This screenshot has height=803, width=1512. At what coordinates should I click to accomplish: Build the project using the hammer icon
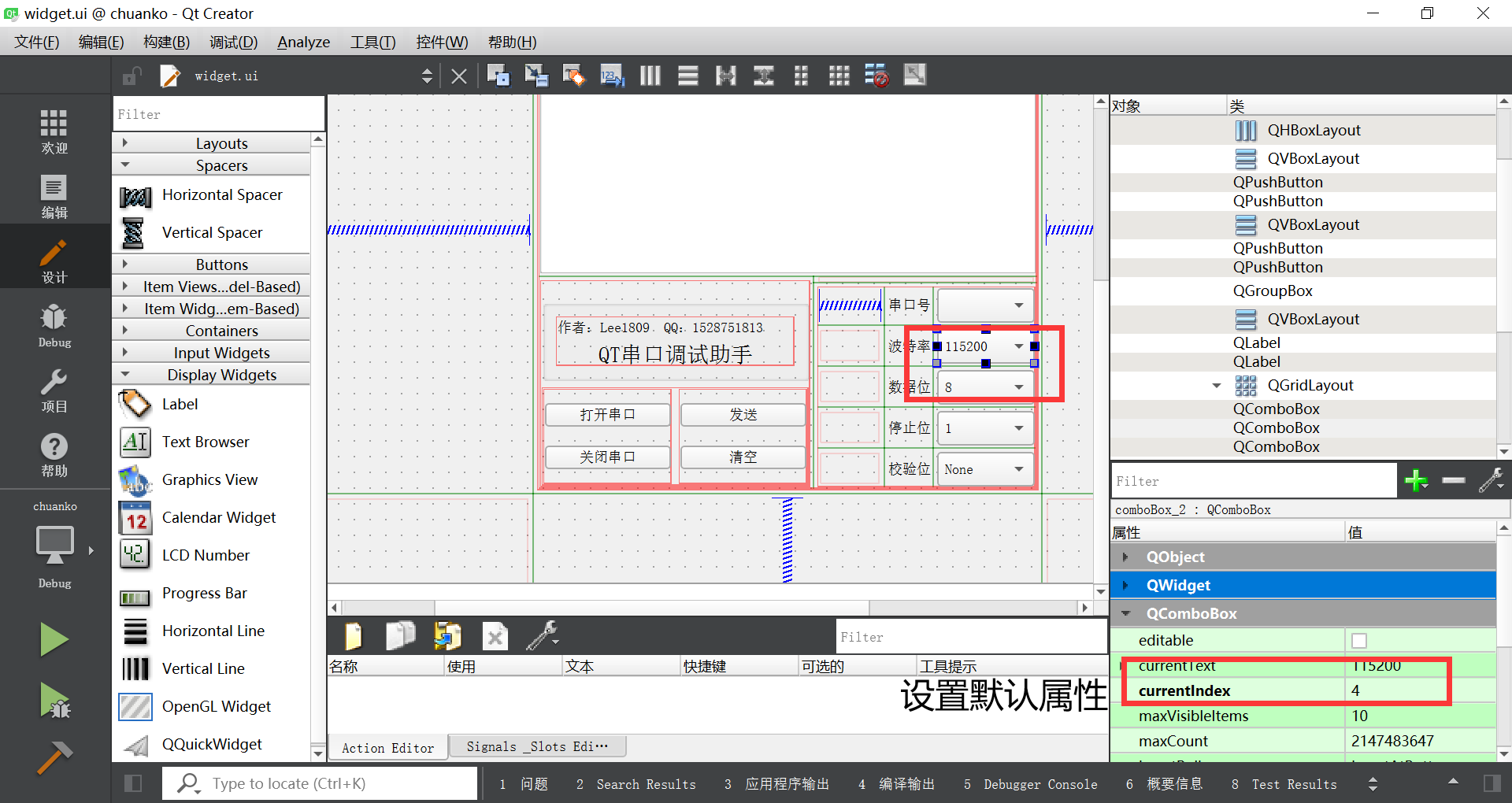click(x=54, y=757)
